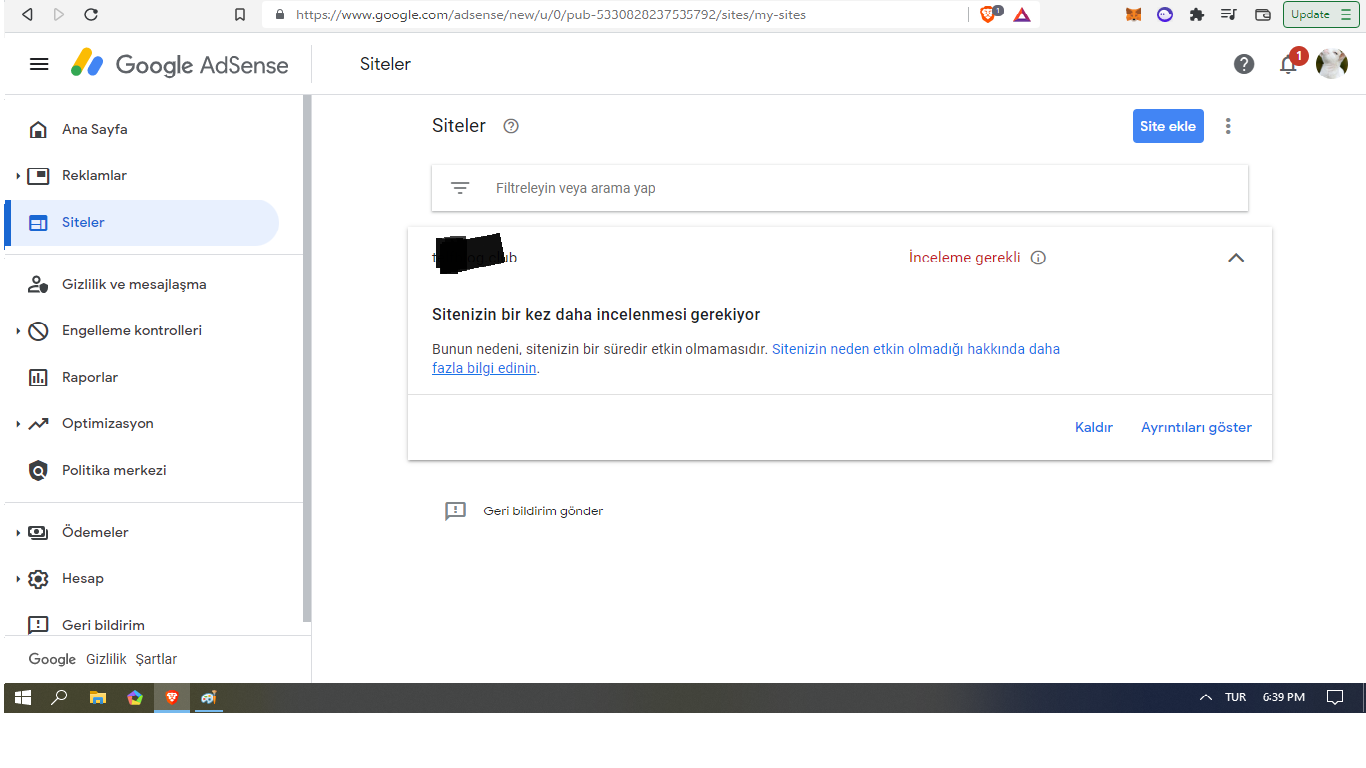Open Windows taskbar search
The image size is (1366, 768).
coord(59,697)
